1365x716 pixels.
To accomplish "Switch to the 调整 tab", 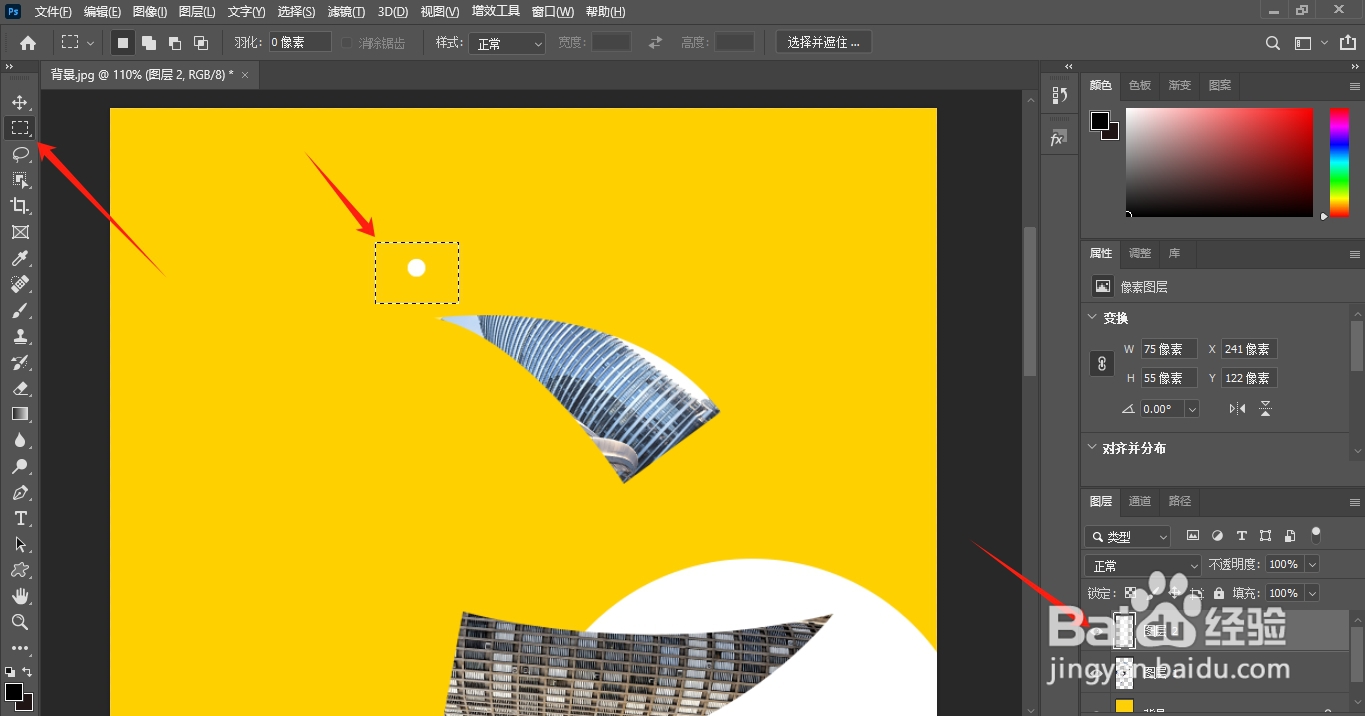I will click(x=1140, y=253).
